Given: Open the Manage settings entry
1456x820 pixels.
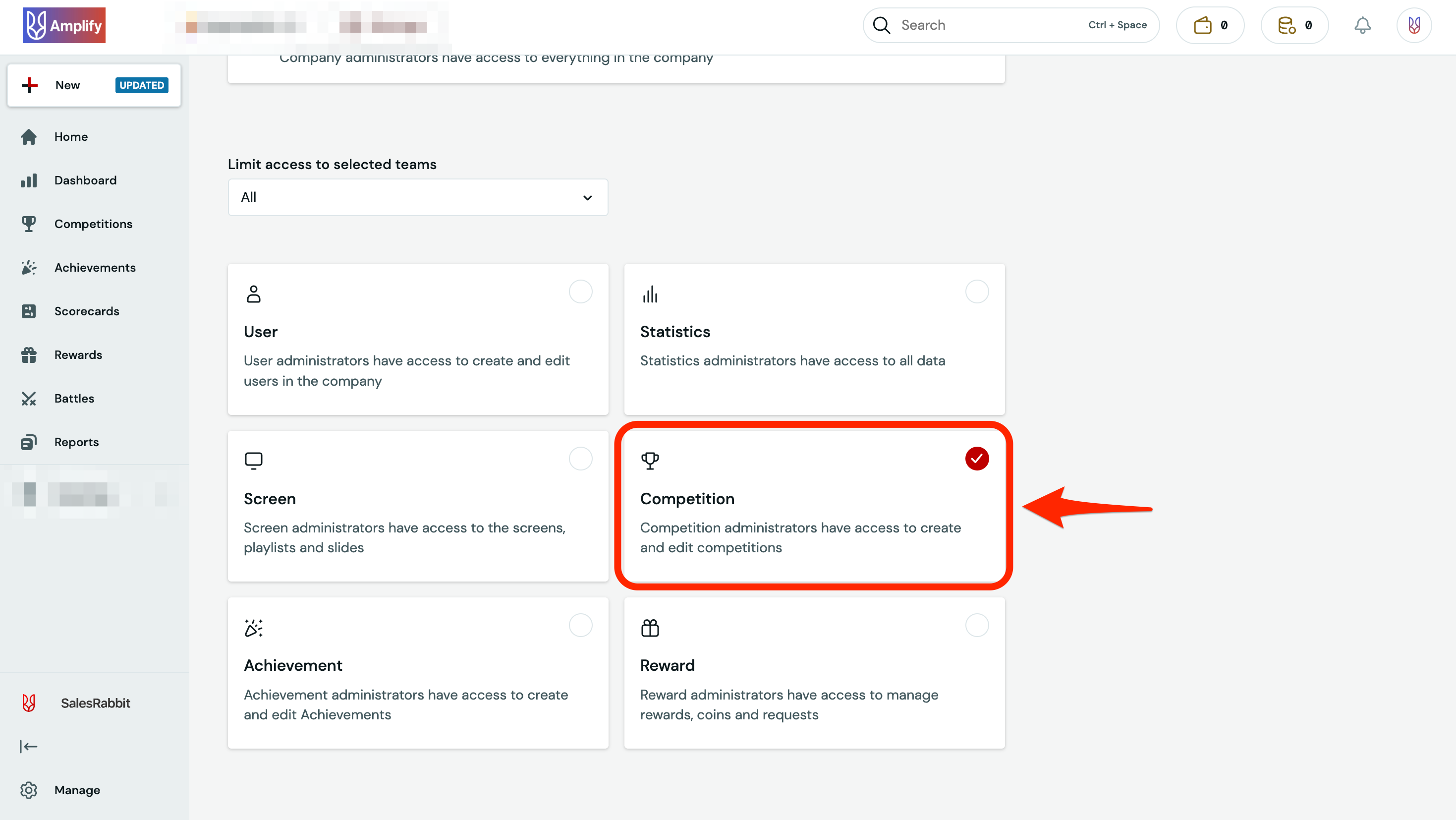Looking at the screenshot, I should pos(77,789).
